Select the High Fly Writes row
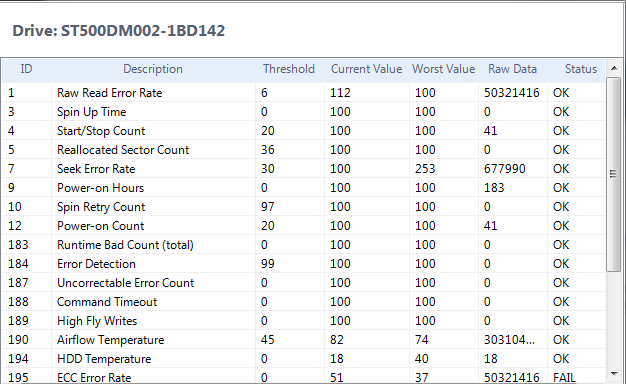Image resolution: width=626 pixels, height=384 pixels. coord(303,321)
